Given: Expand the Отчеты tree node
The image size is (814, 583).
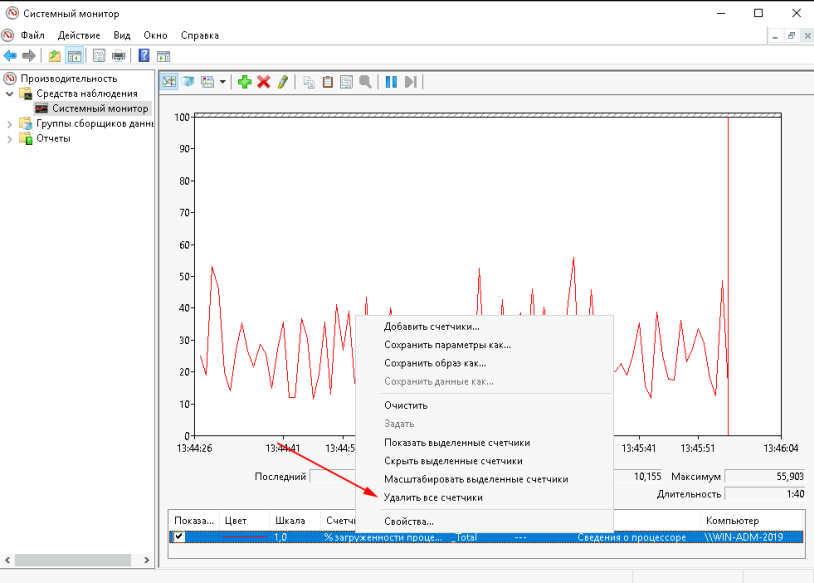Looking at the screenshot, I should tap(11, 139).
